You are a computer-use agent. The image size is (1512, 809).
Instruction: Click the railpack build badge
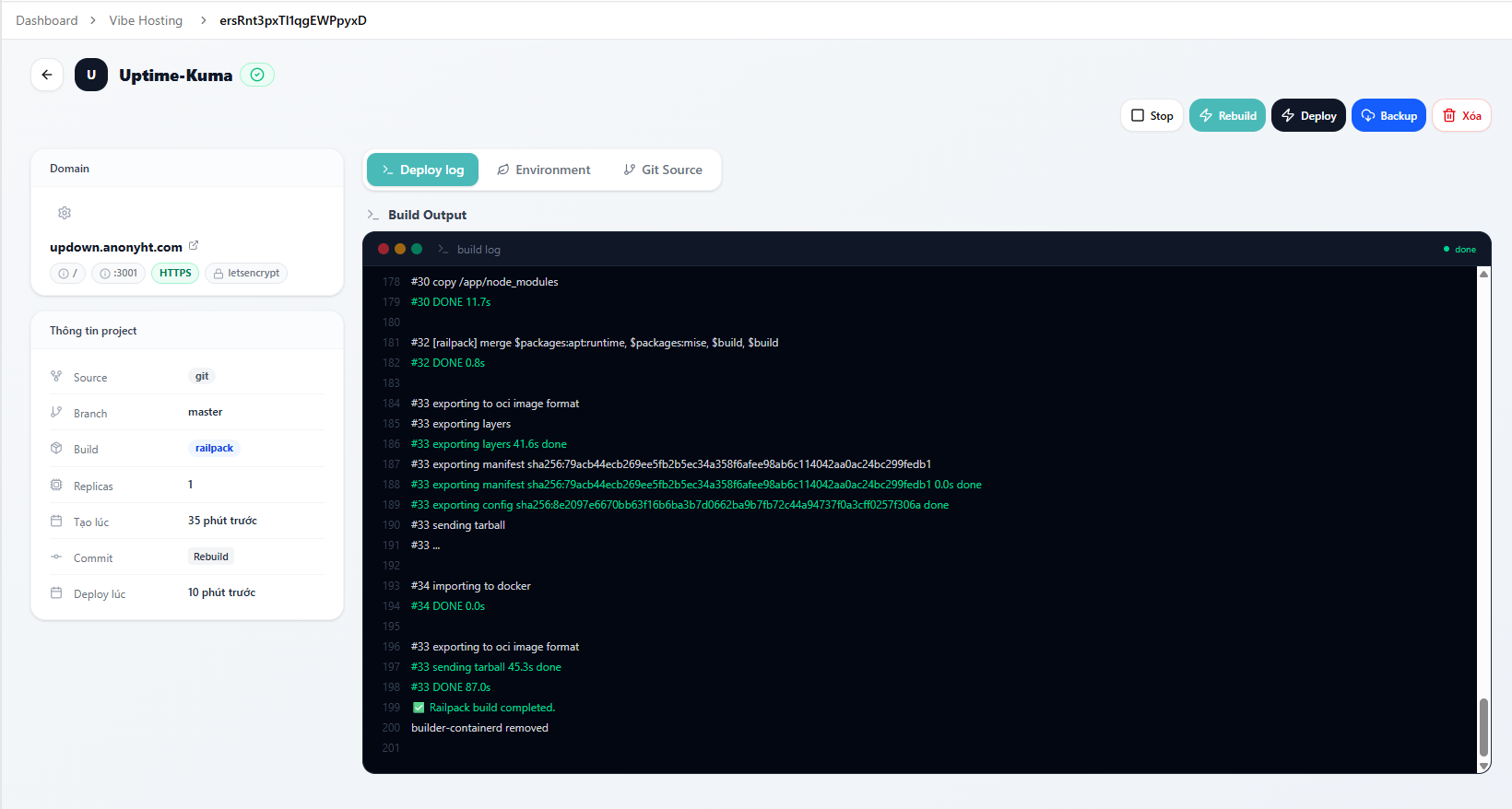point(214,448)
